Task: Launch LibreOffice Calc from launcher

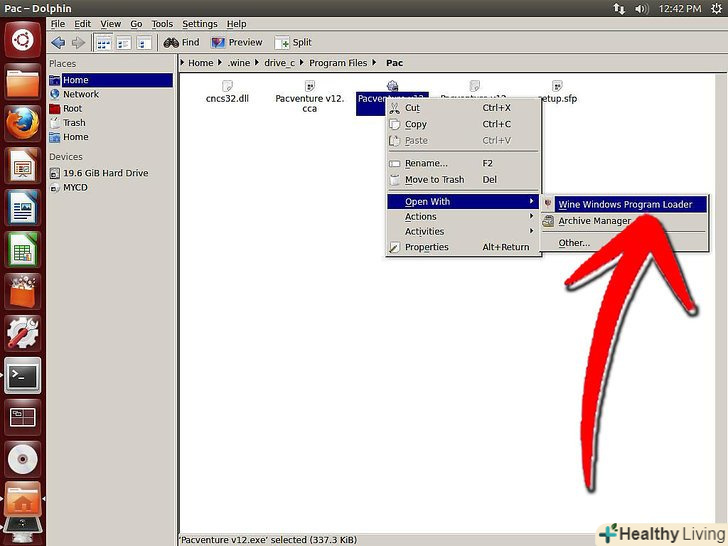Action: point(22,250)
